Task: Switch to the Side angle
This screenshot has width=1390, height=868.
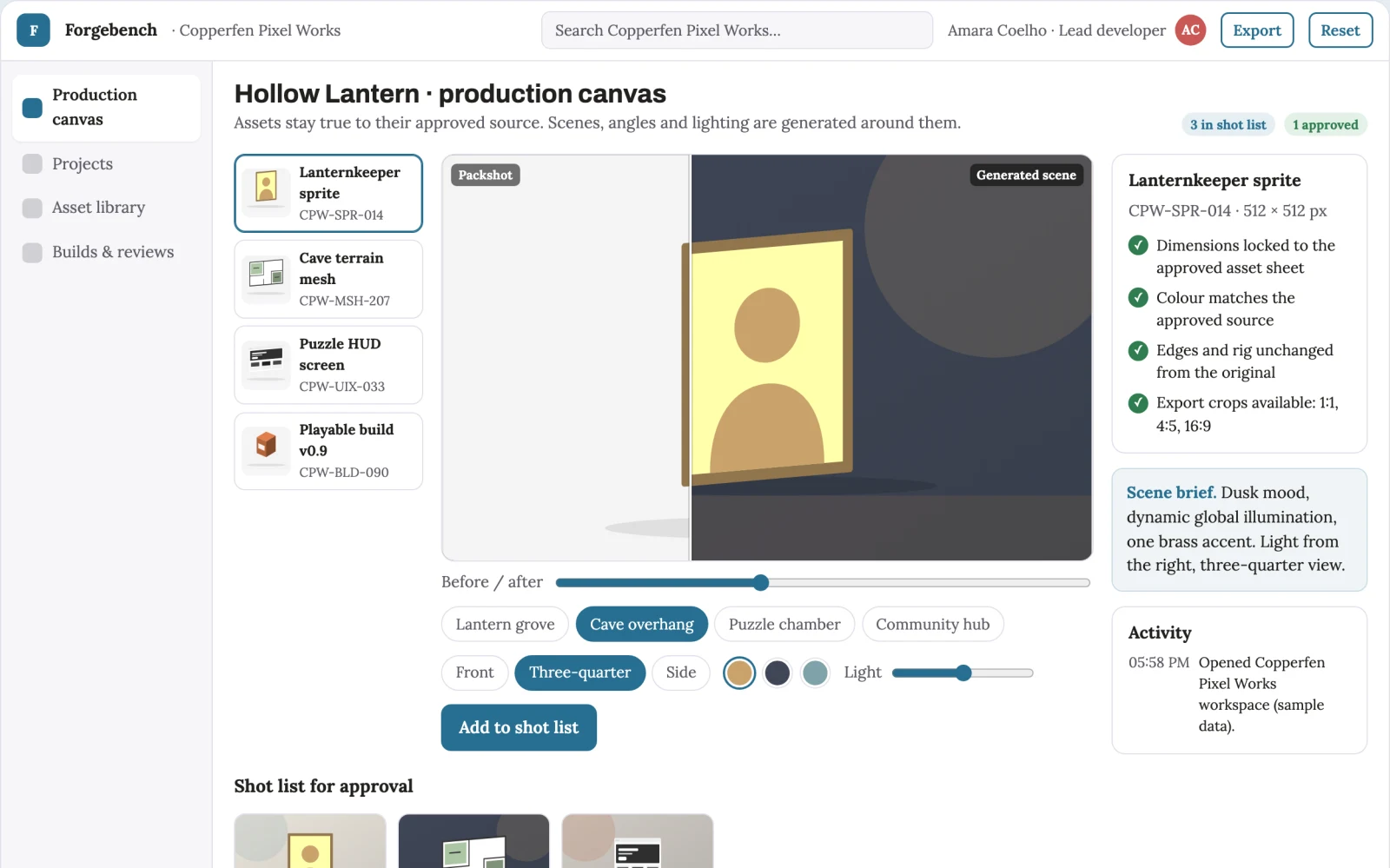Action: coord(681,673)
